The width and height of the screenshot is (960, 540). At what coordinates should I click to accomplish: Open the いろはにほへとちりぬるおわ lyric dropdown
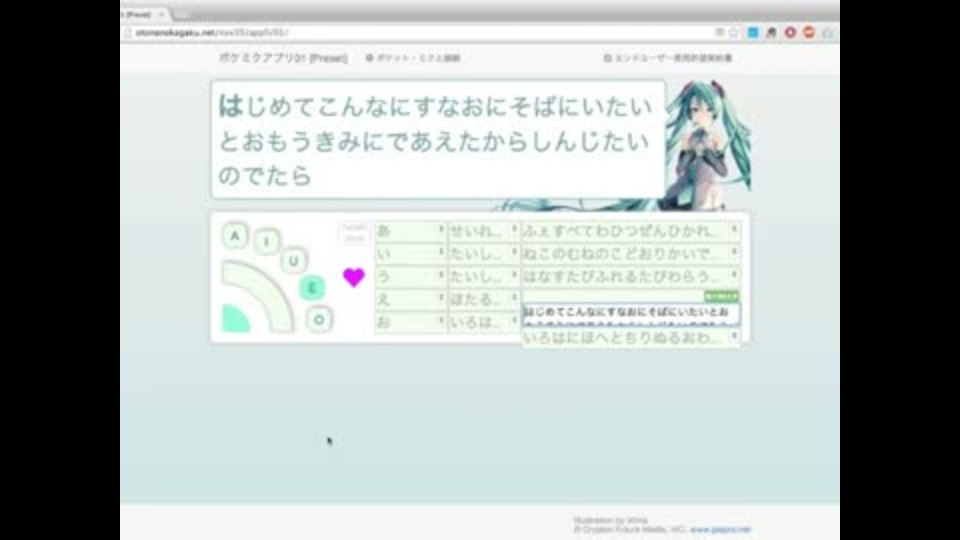[631, 337]
